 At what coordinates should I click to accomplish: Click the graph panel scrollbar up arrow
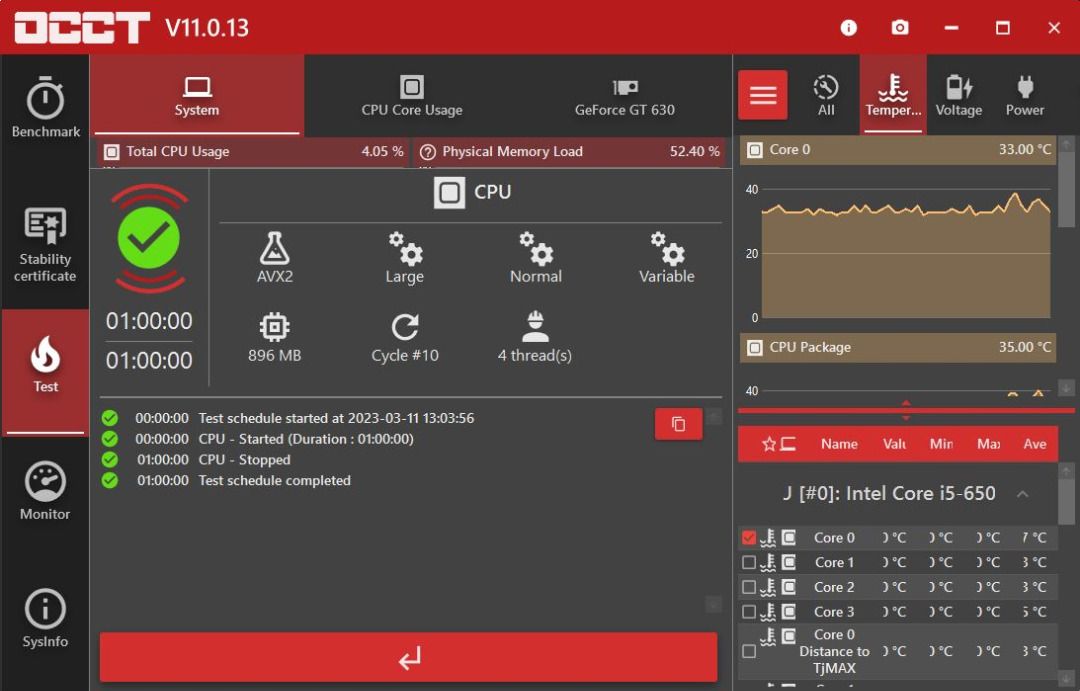point(1066,144)
